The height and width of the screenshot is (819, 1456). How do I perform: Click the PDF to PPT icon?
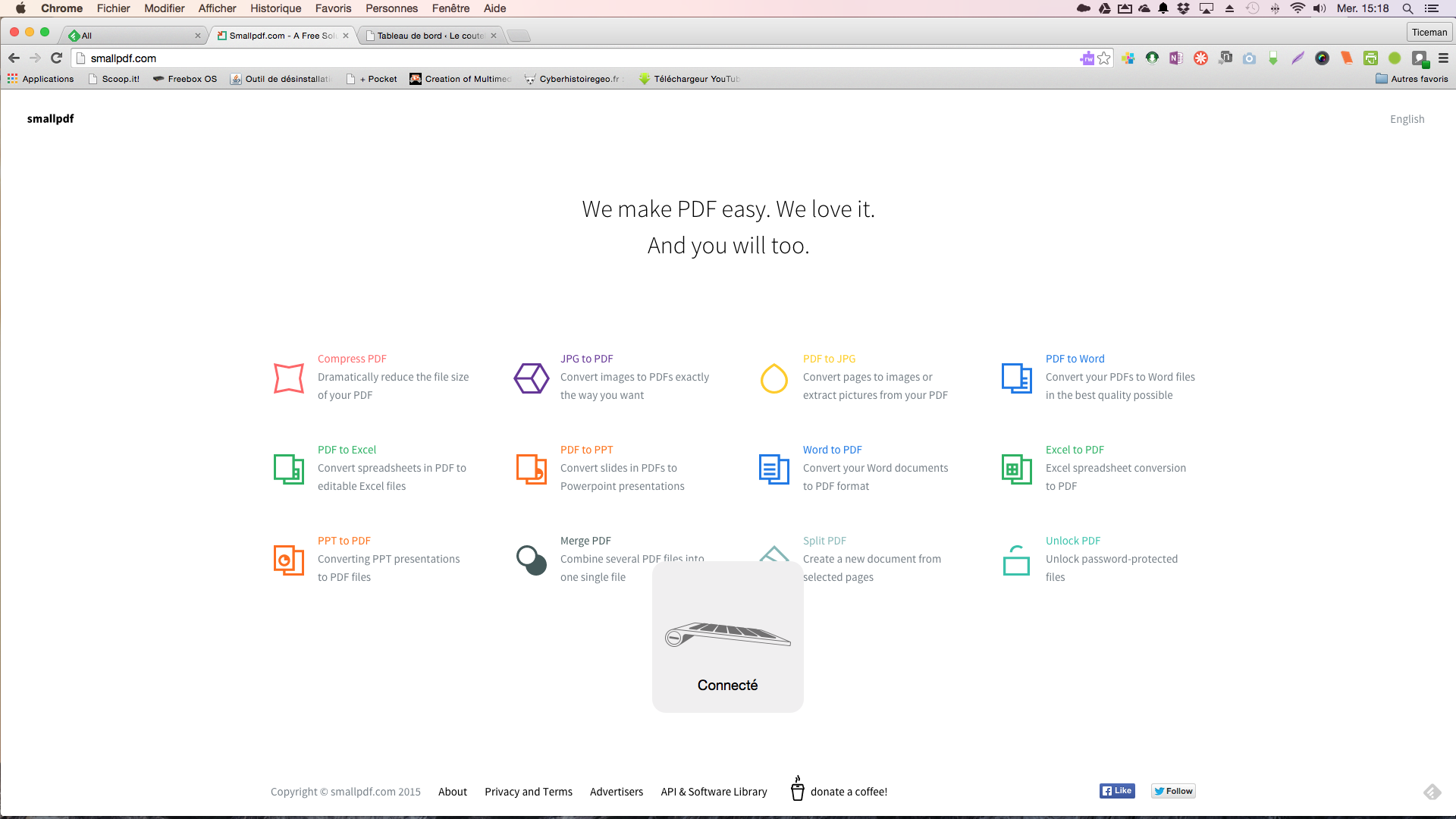532,469
